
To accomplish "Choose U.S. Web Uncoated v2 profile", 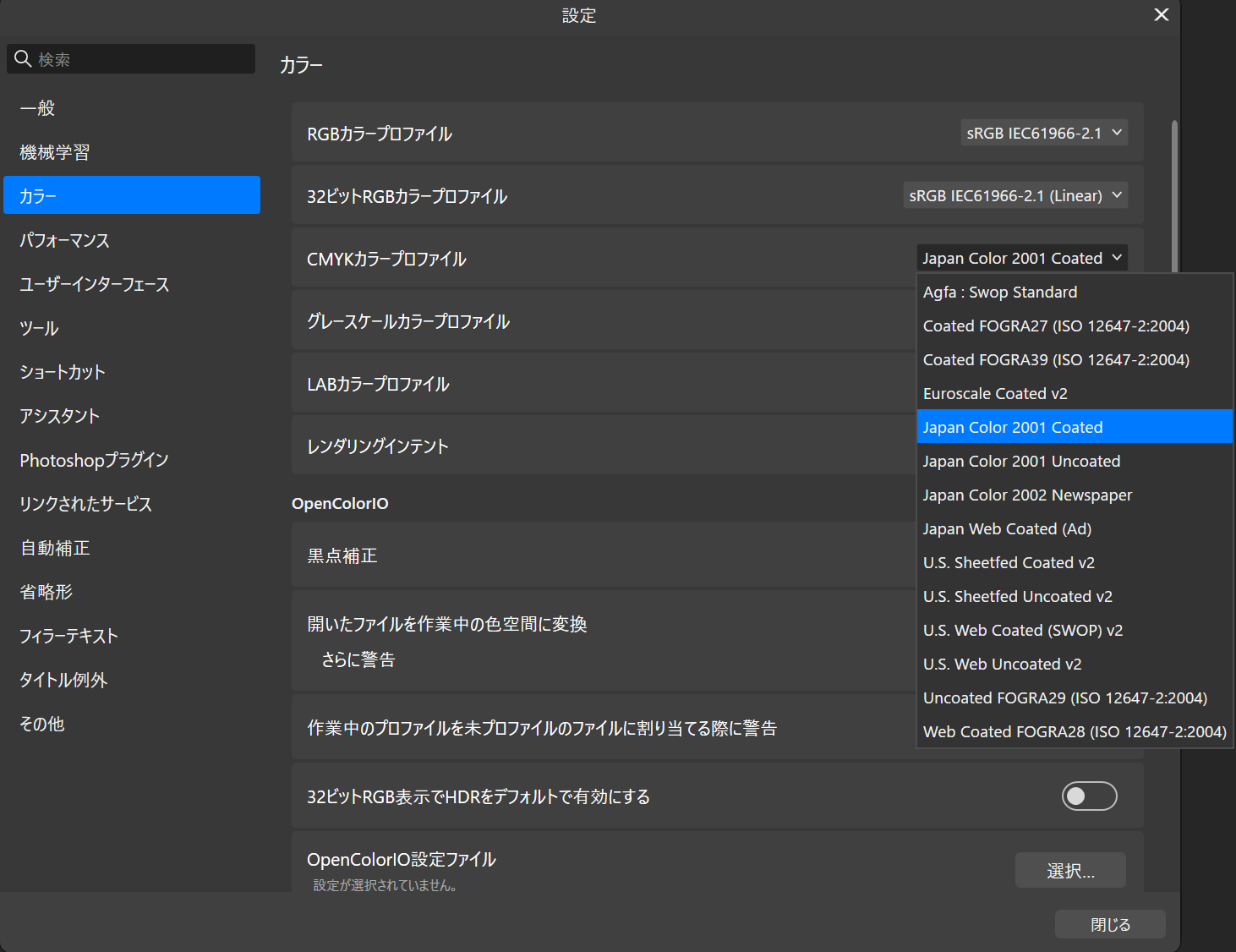I will [x=1075, y=664].
